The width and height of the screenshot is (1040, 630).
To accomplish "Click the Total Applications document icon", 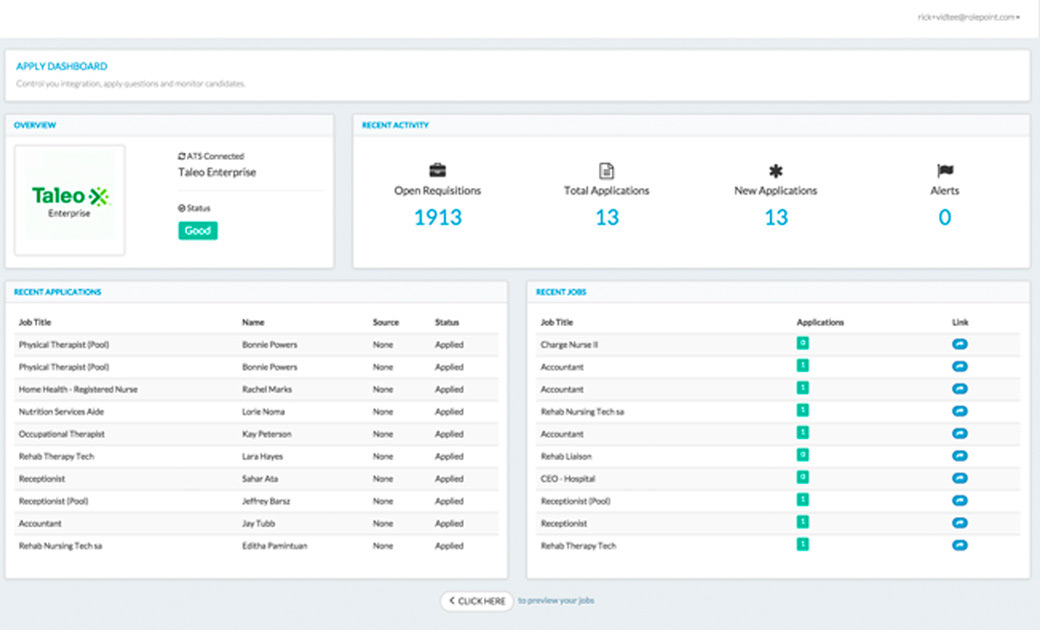I will [606, 171].
